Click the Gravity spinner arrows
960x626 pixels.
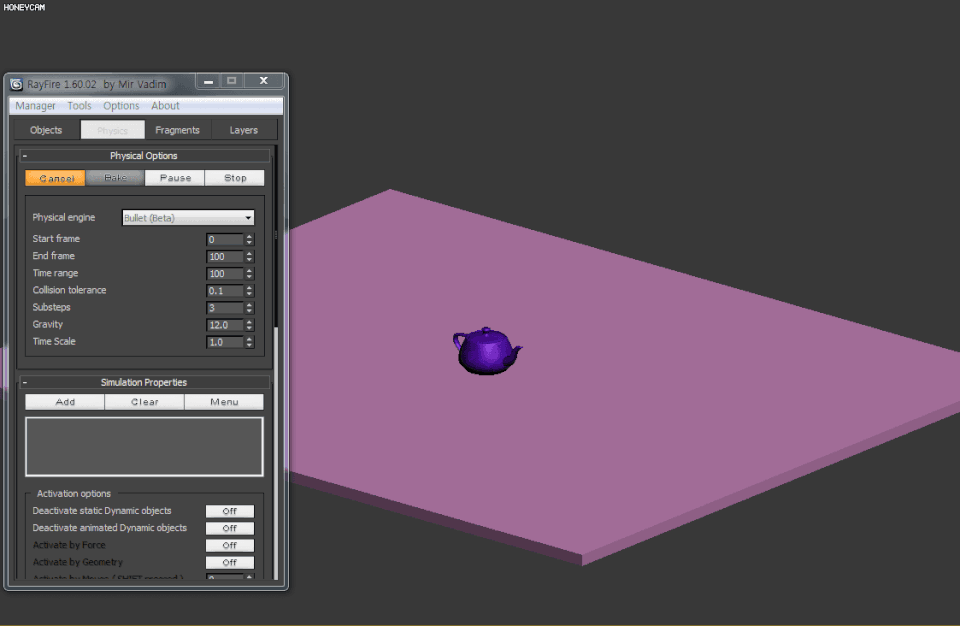249,325
